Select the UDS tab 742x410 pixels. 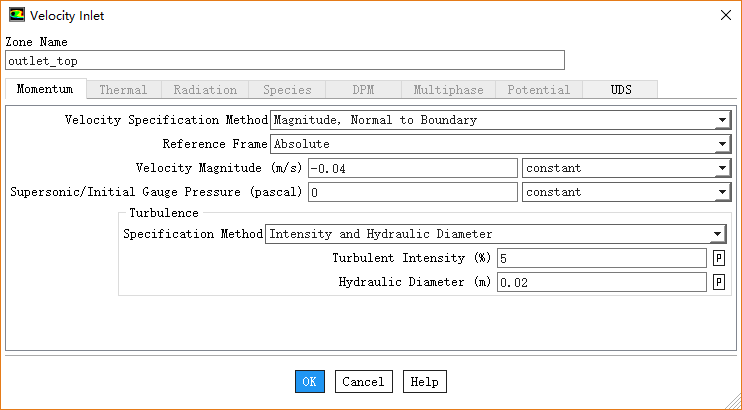621,90
